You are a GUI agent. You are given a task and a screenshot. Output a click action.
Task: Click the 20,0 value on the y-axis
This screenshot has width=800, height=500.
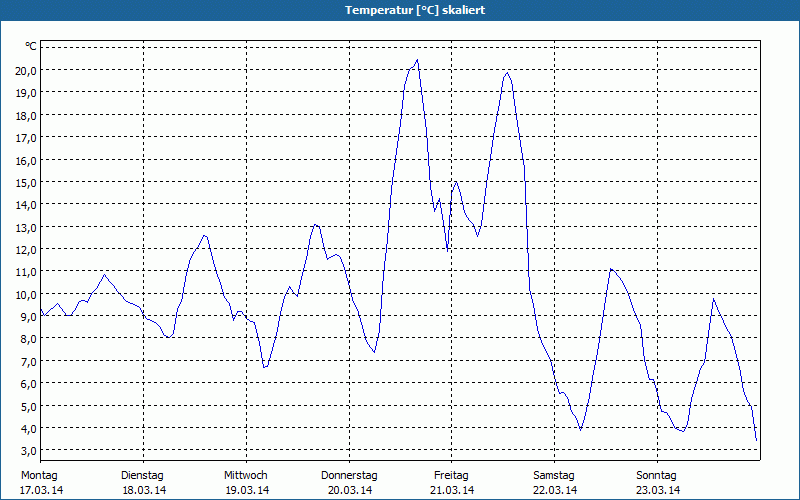[x=26, y=71]
